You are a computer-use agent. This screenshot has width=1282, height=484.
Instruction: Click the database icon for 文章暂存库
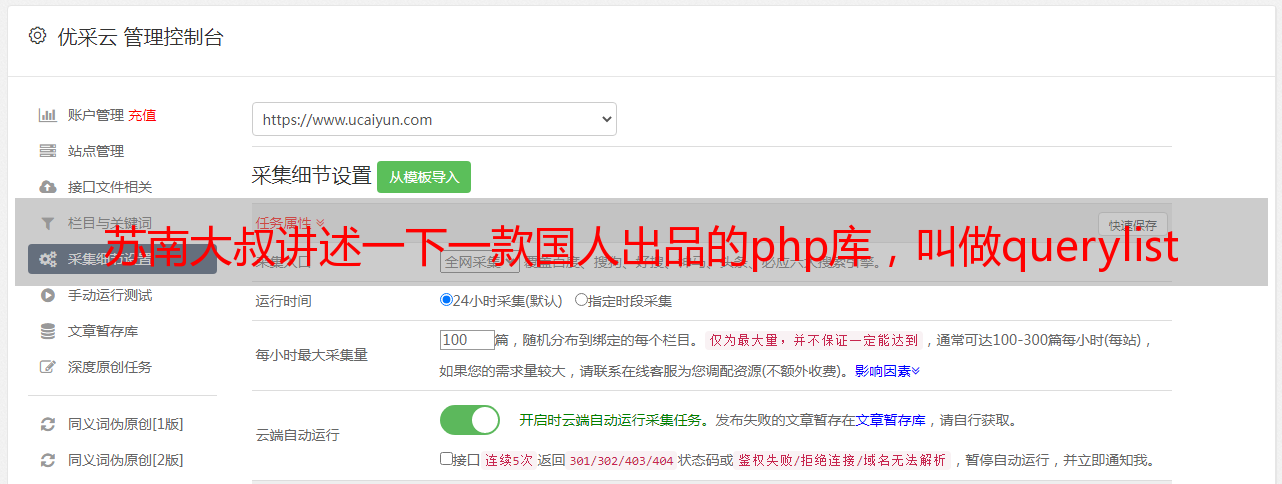point(47,331)
